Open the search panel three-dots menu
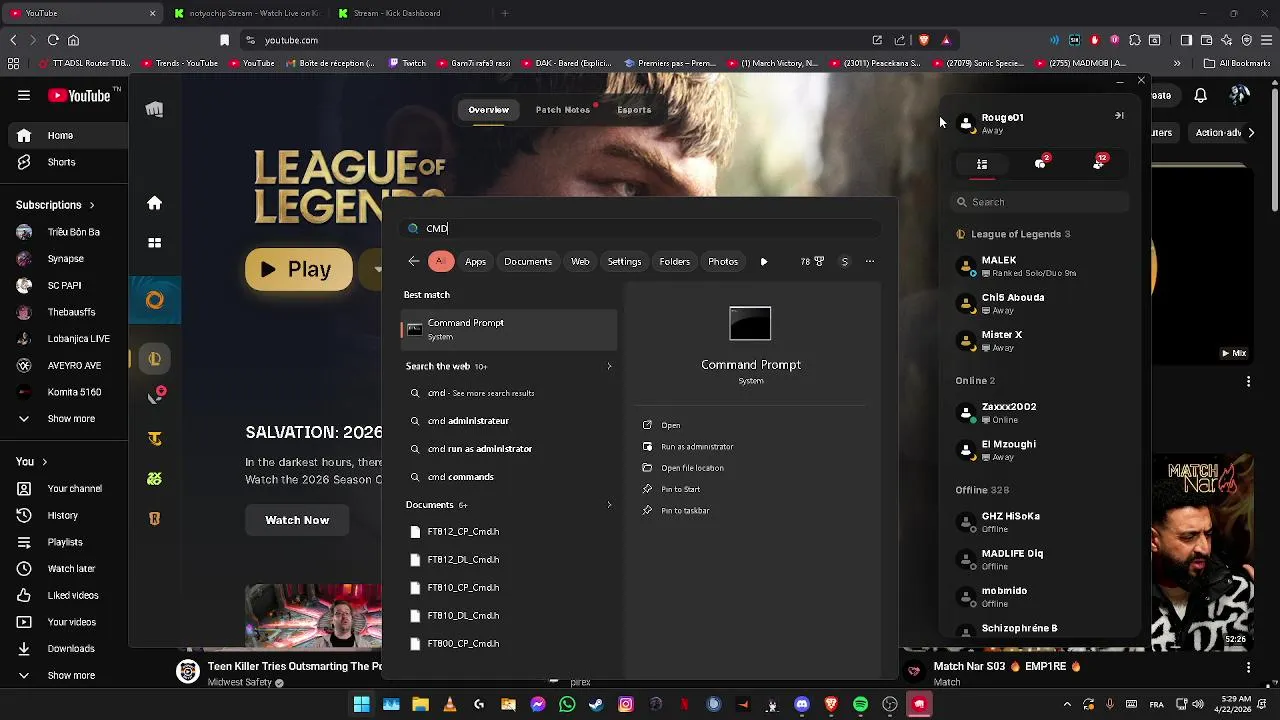This screenshot has width=1280, height=720. [870, 261]
